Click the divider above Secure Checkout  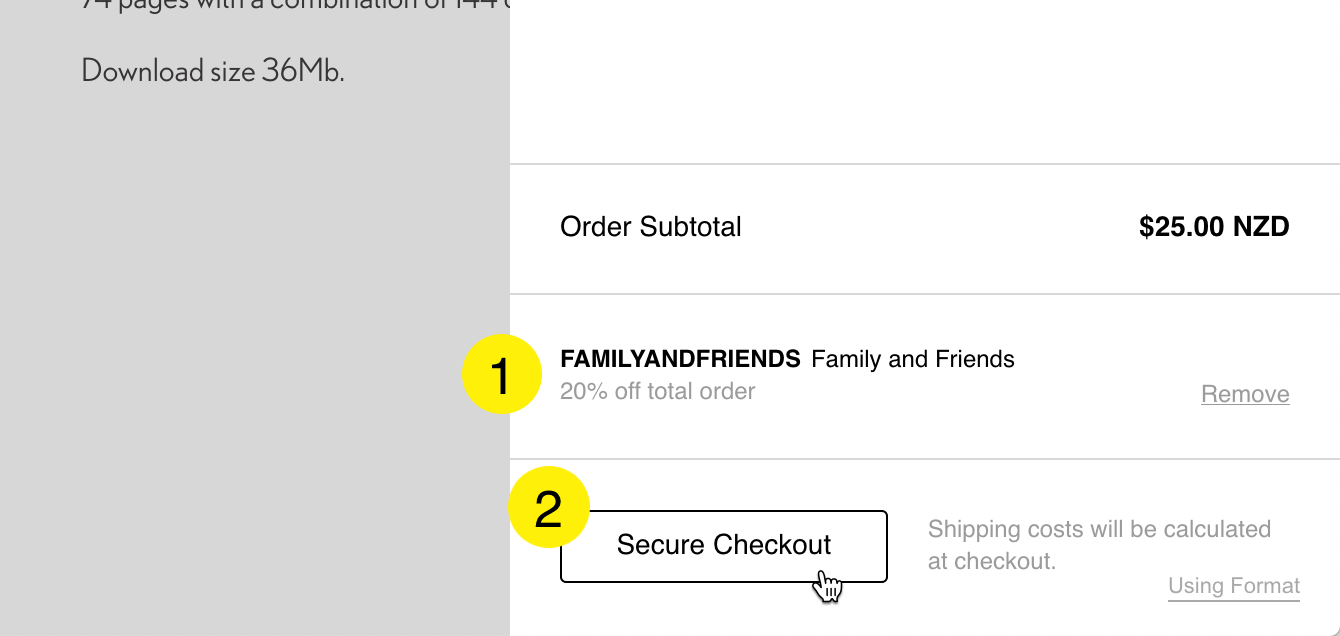925,459
